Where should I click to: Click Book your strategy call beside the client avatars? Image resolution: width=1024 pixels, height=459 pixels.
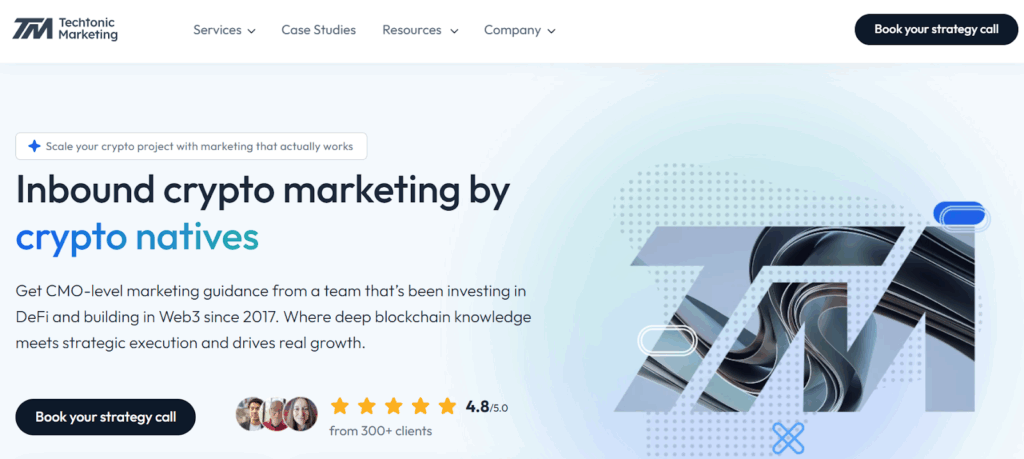pyautogui.click(x=105, y=417)
